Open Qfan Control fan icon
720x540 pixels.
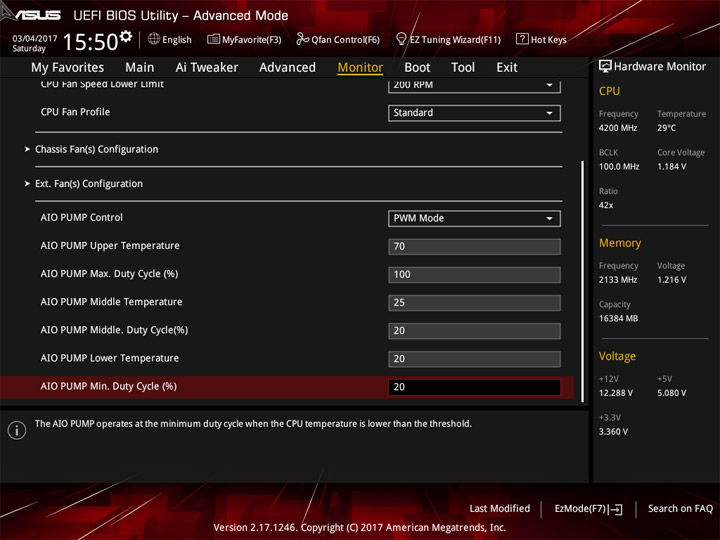tap(302, 39)
